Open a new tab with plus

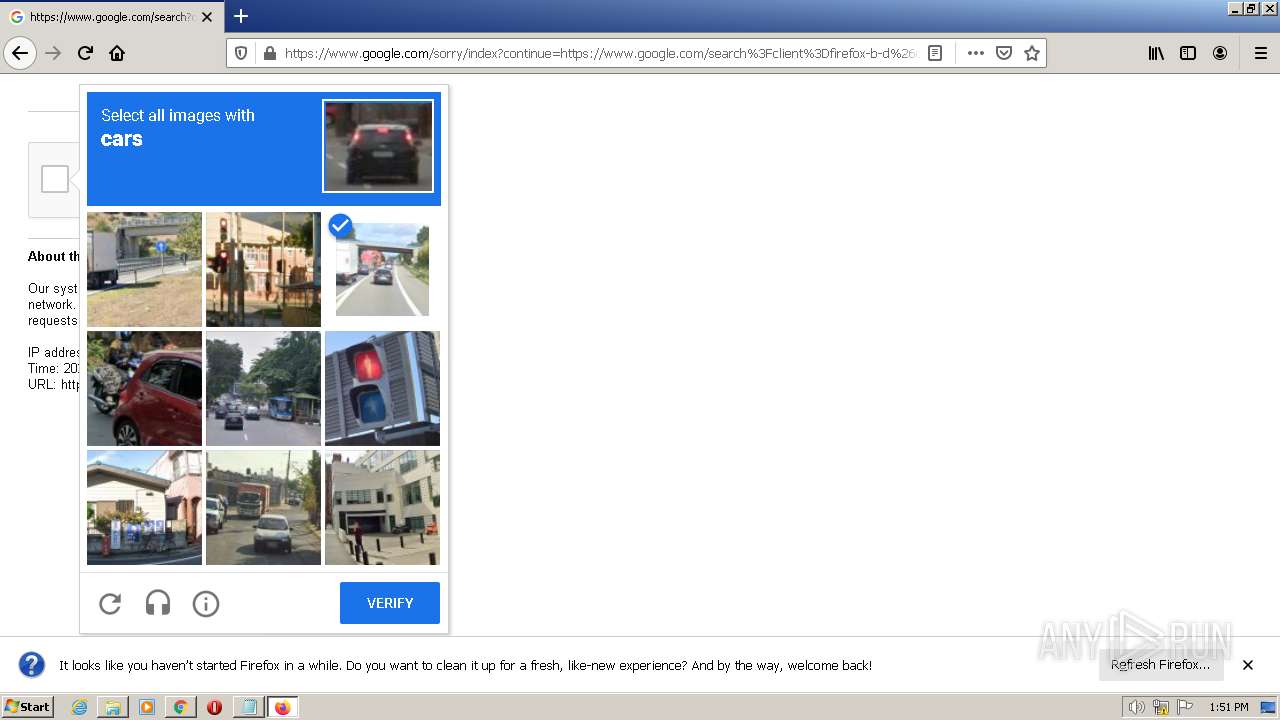(241, 16)
